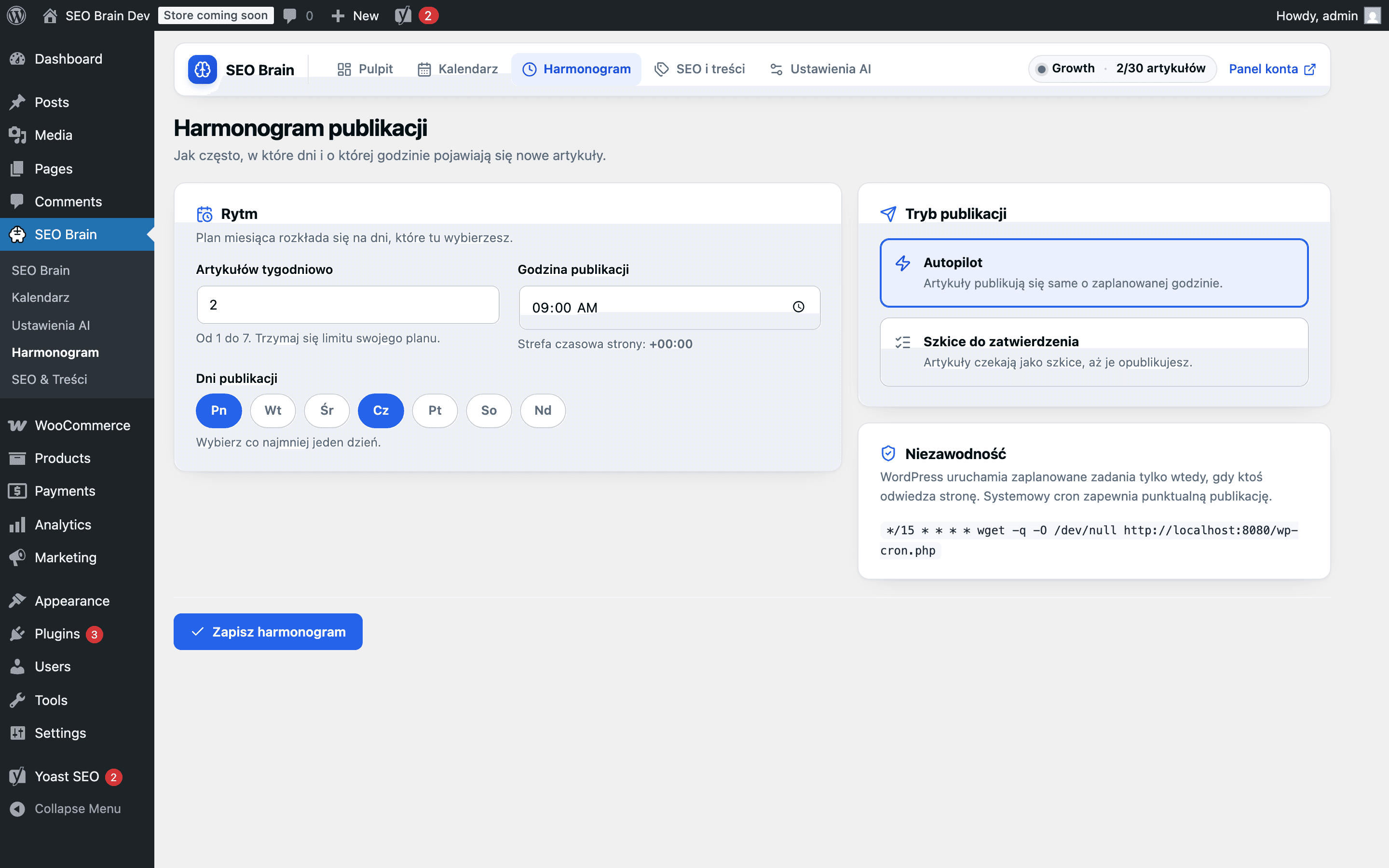Select the Harmonogram tab
Image resolution: width=1389 pixels, height=868 pixels.
576,69
